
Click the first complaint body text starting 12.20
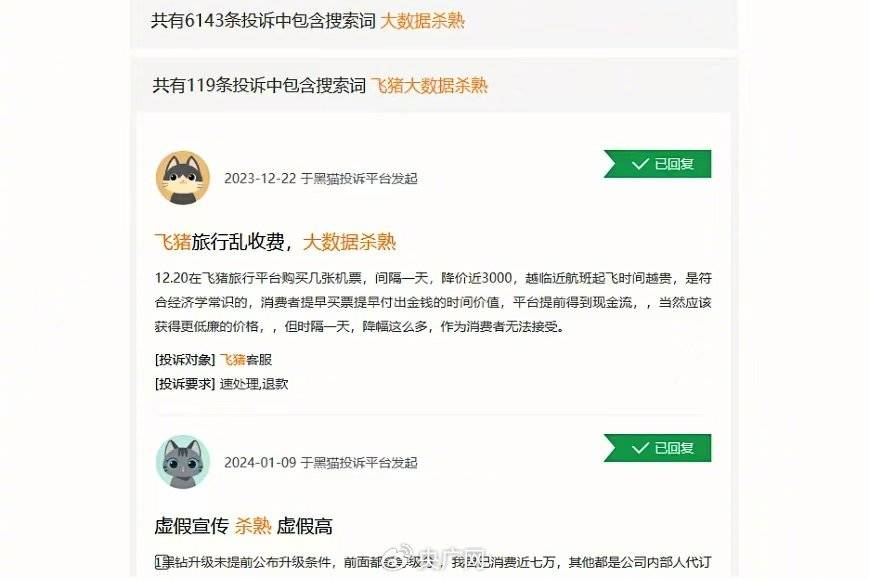433,302
